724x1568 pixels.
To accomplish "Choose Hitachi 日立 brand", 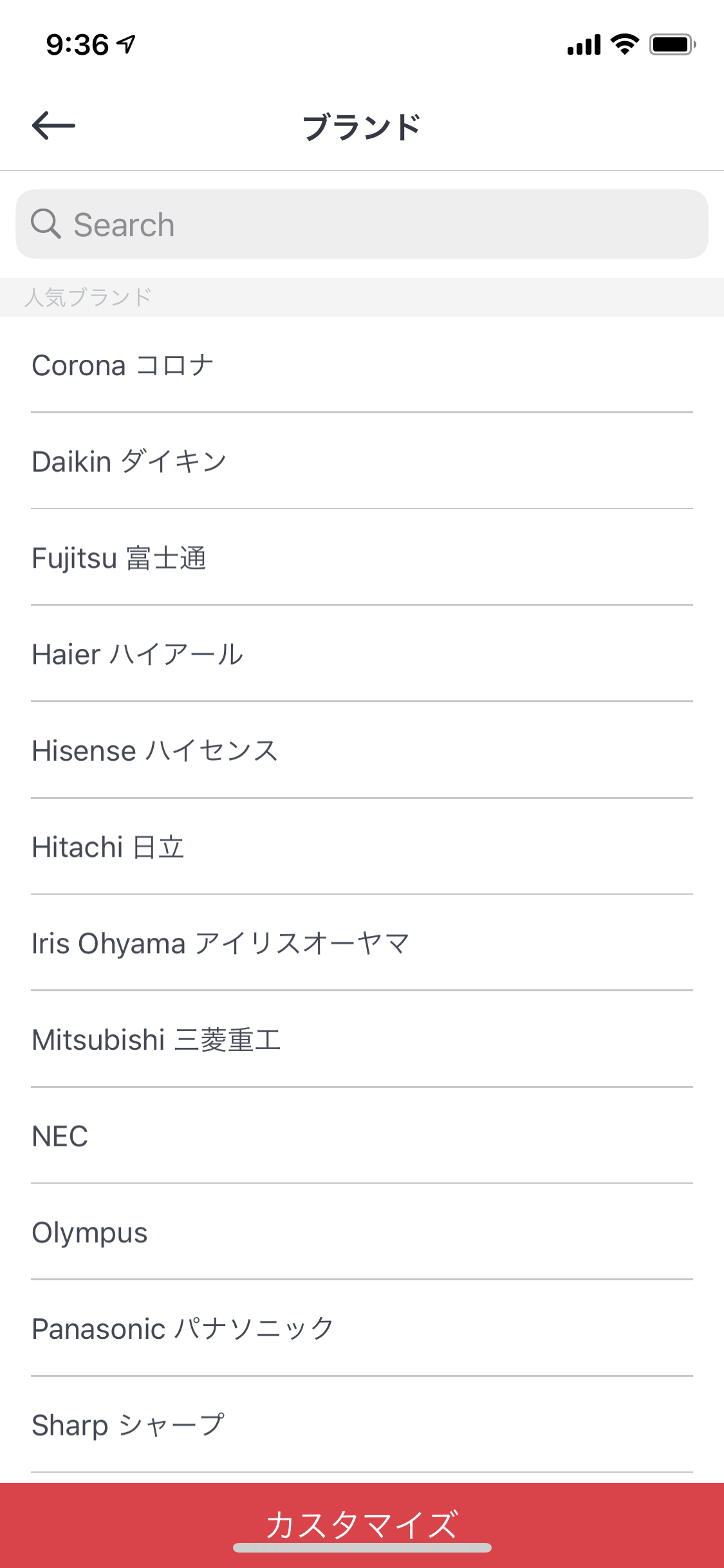I will pyautogui.click(x=108, y=848).
